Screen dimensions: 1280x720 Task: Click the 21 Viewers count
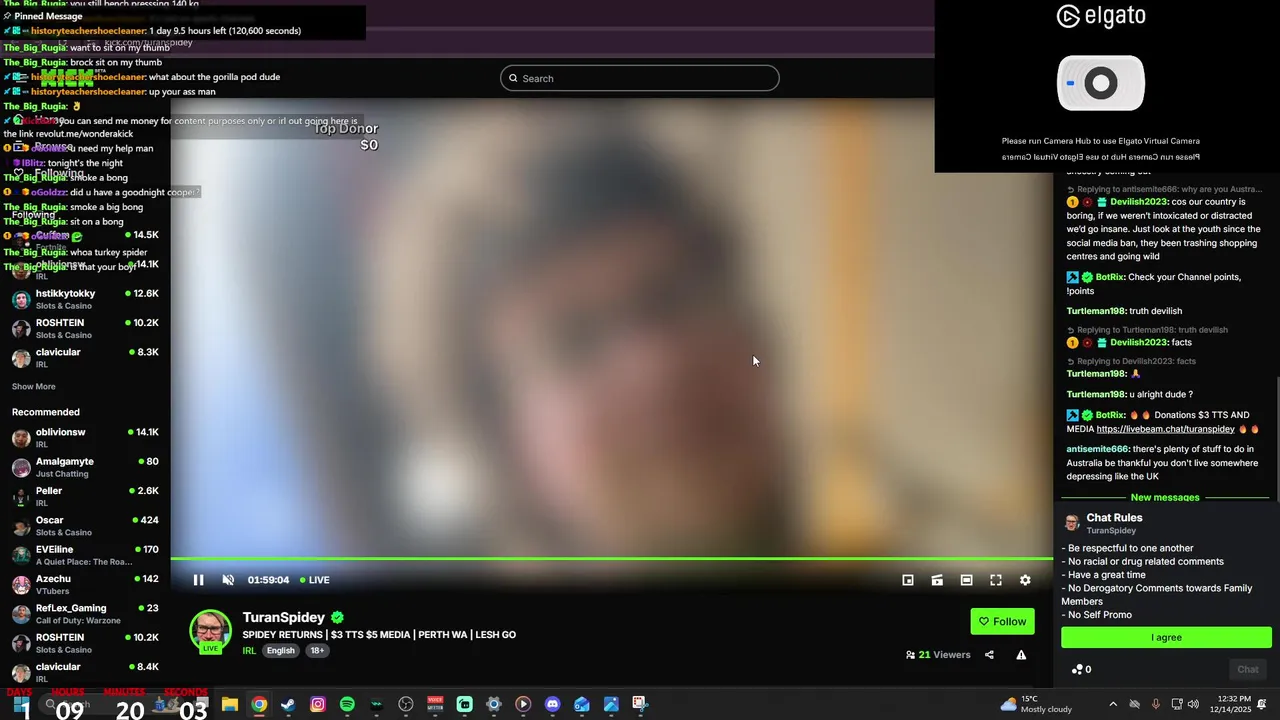pyautogui.click(x=938, y=655)
